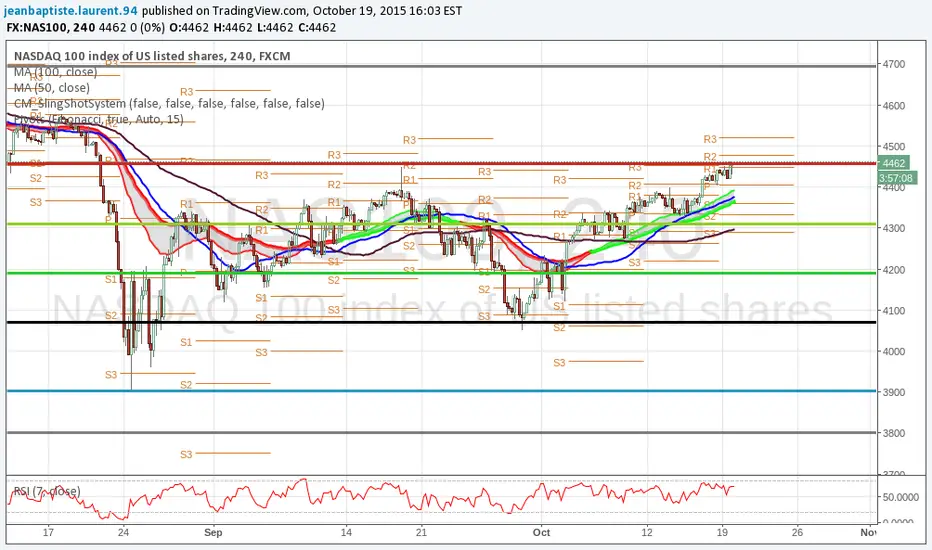Click the 14 date label on time axis
Screen dimensions: 932x550
pyautogui.click(x=346, y=532)
